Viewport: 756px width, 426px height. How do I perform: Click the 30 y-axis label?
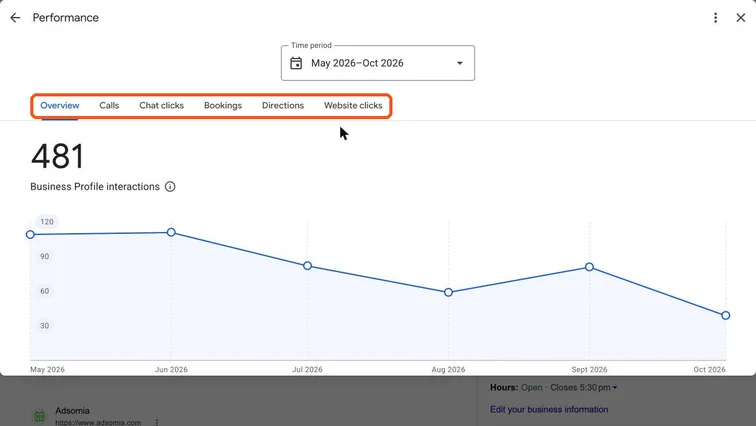tap(45, 326)
